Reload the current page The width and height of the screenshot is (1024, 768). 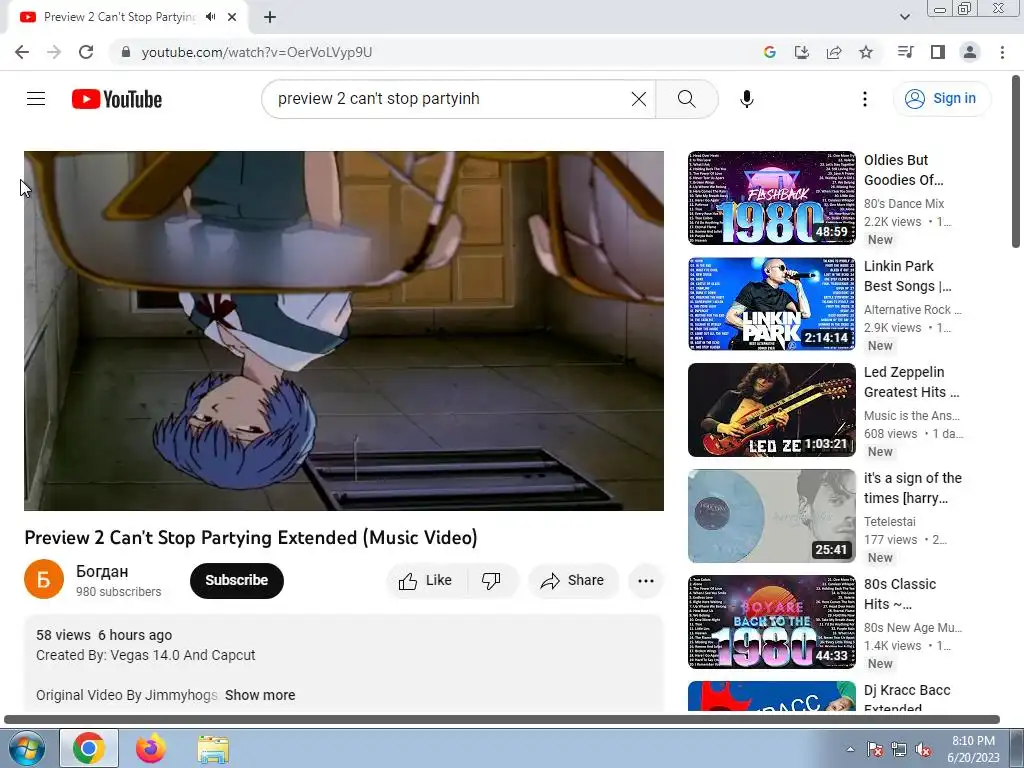pos(86,52)
